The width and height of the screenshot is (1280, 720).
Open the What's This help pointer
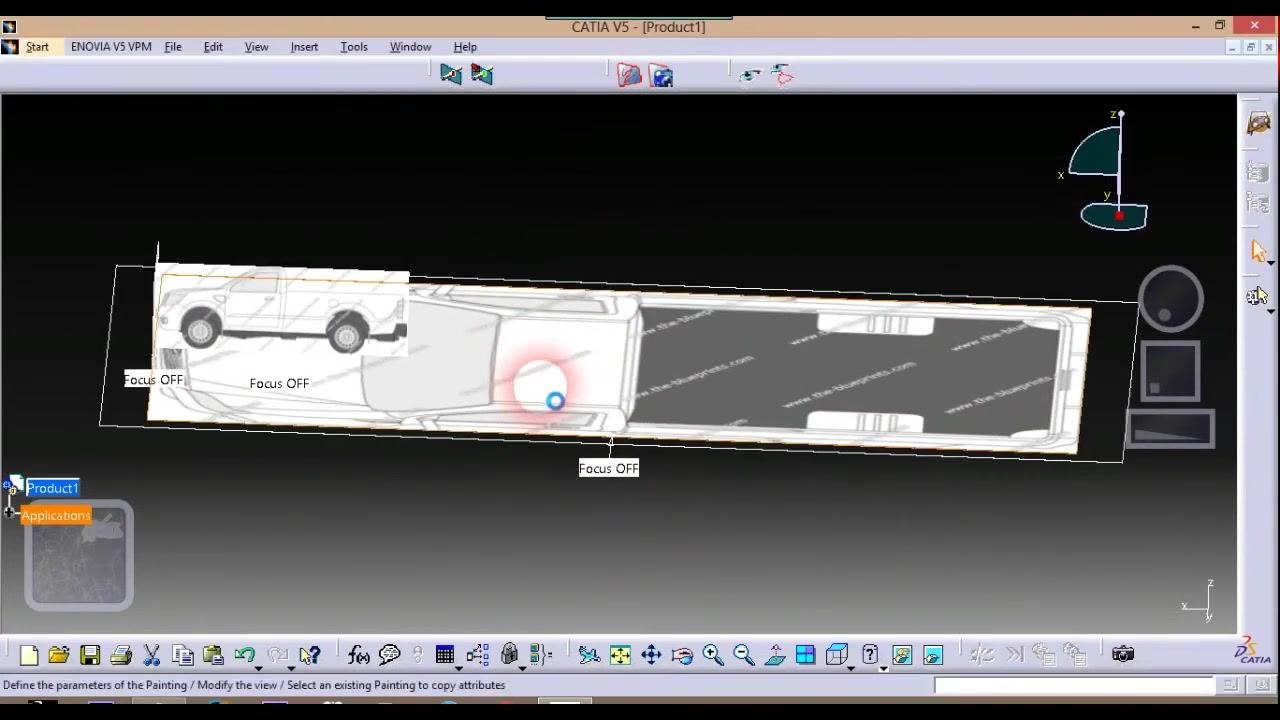tap(310, 655)
